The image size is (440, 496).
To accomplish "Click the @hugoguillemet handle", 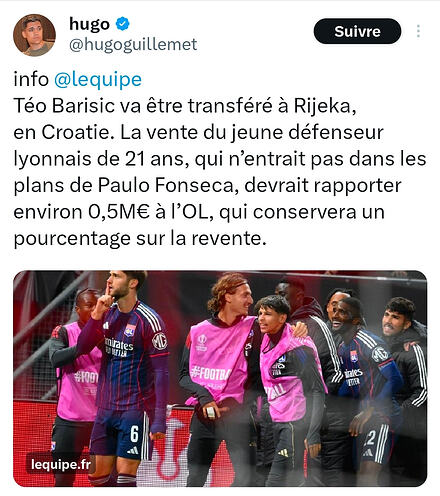I will 133,44.
